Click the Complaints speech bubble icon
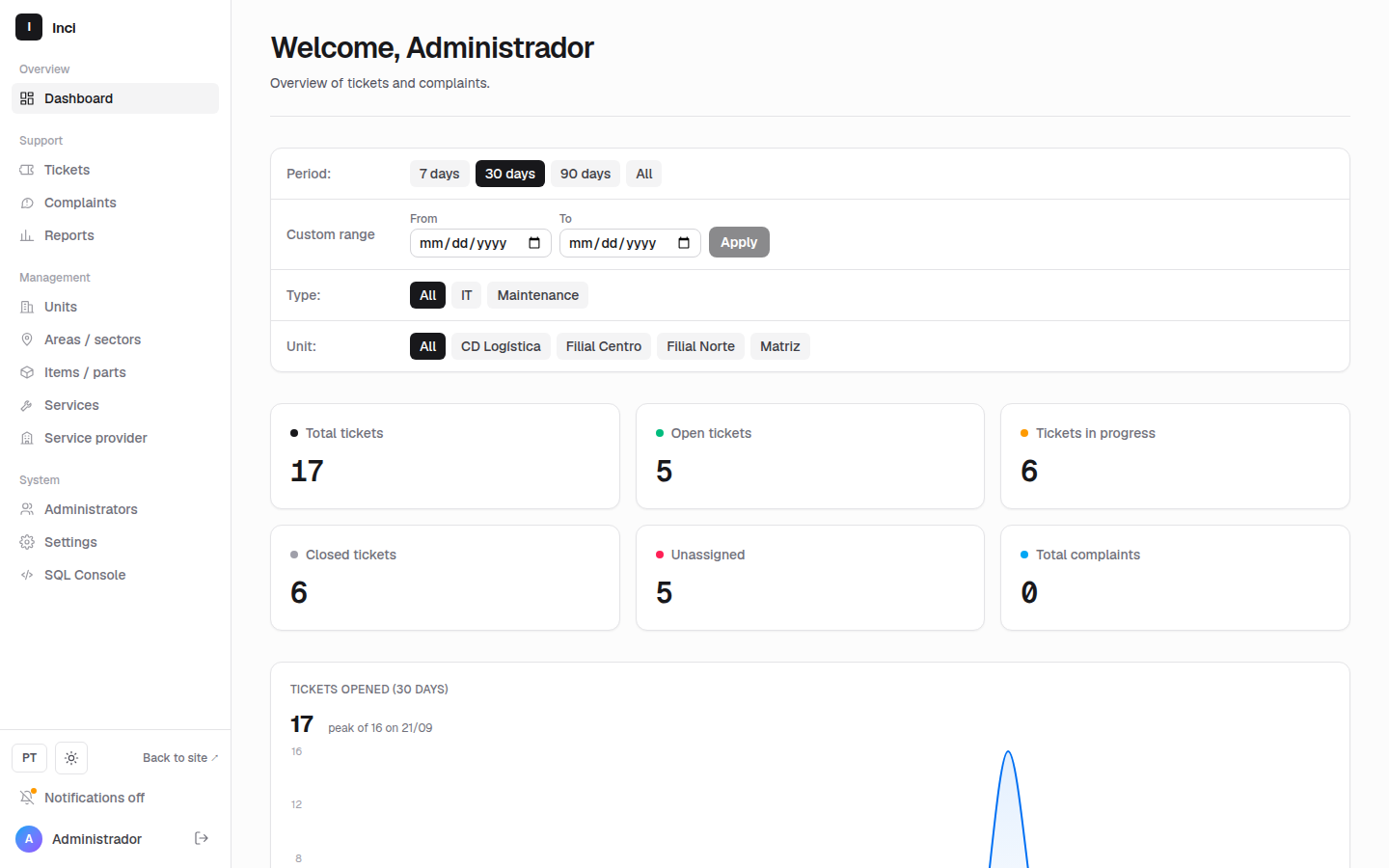This screenshot has height=868, width=1389. pos(27,203)
